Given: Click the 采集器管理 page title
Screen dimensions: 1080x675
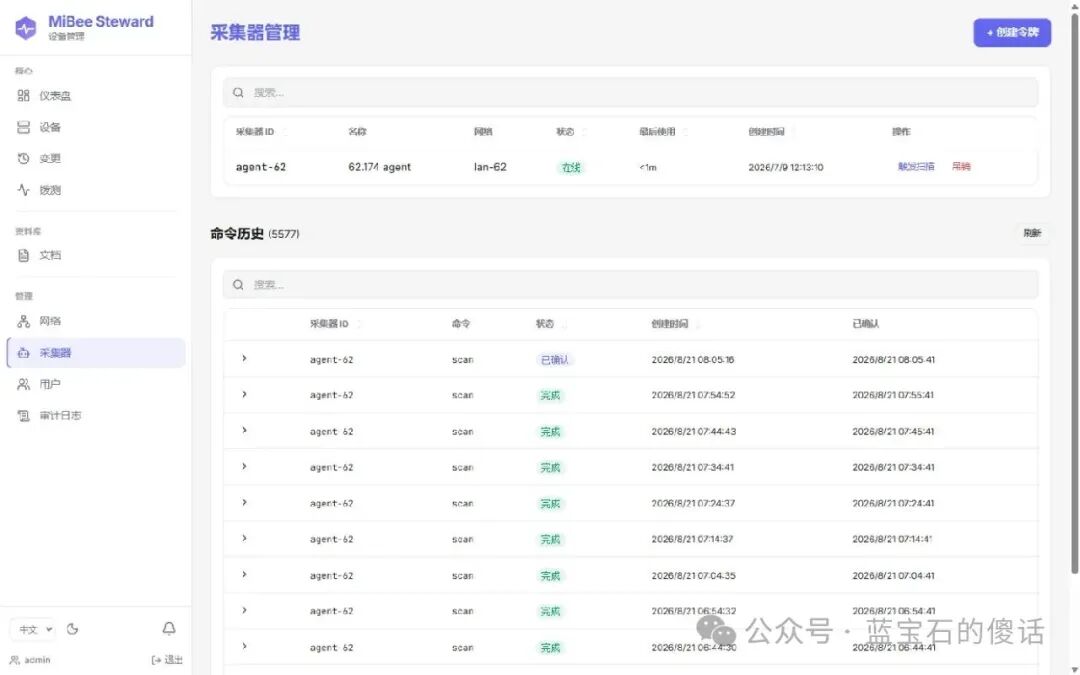Looking at the screenshot, I should (255, 32).
